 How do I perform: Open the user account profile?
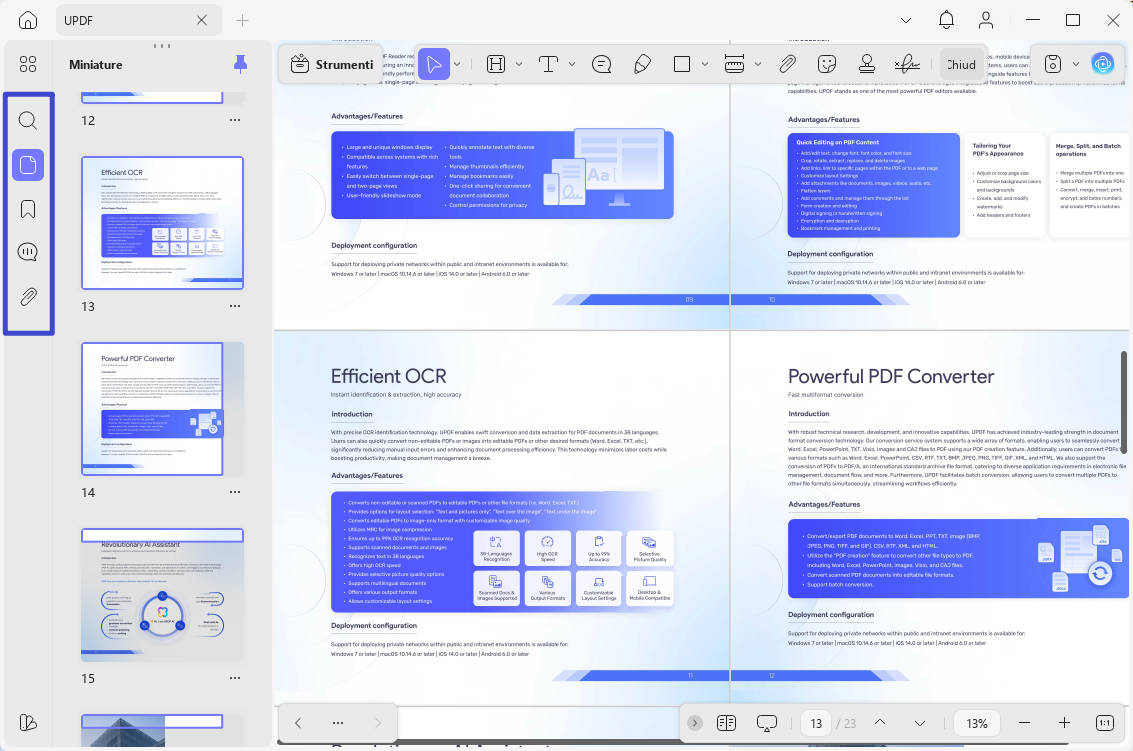[x=986, y=20]
